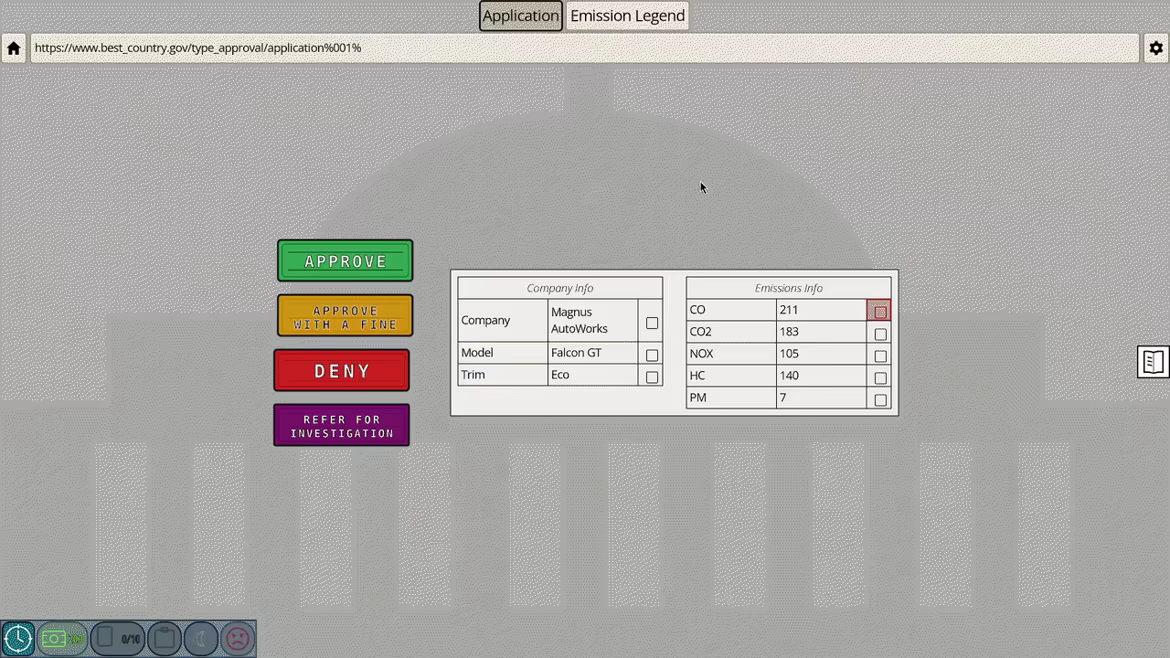Screen dimensions: 1170x658
Task: Tick the Company Magnus AutoWorks checkbox
Action: (x=652, y=323)
